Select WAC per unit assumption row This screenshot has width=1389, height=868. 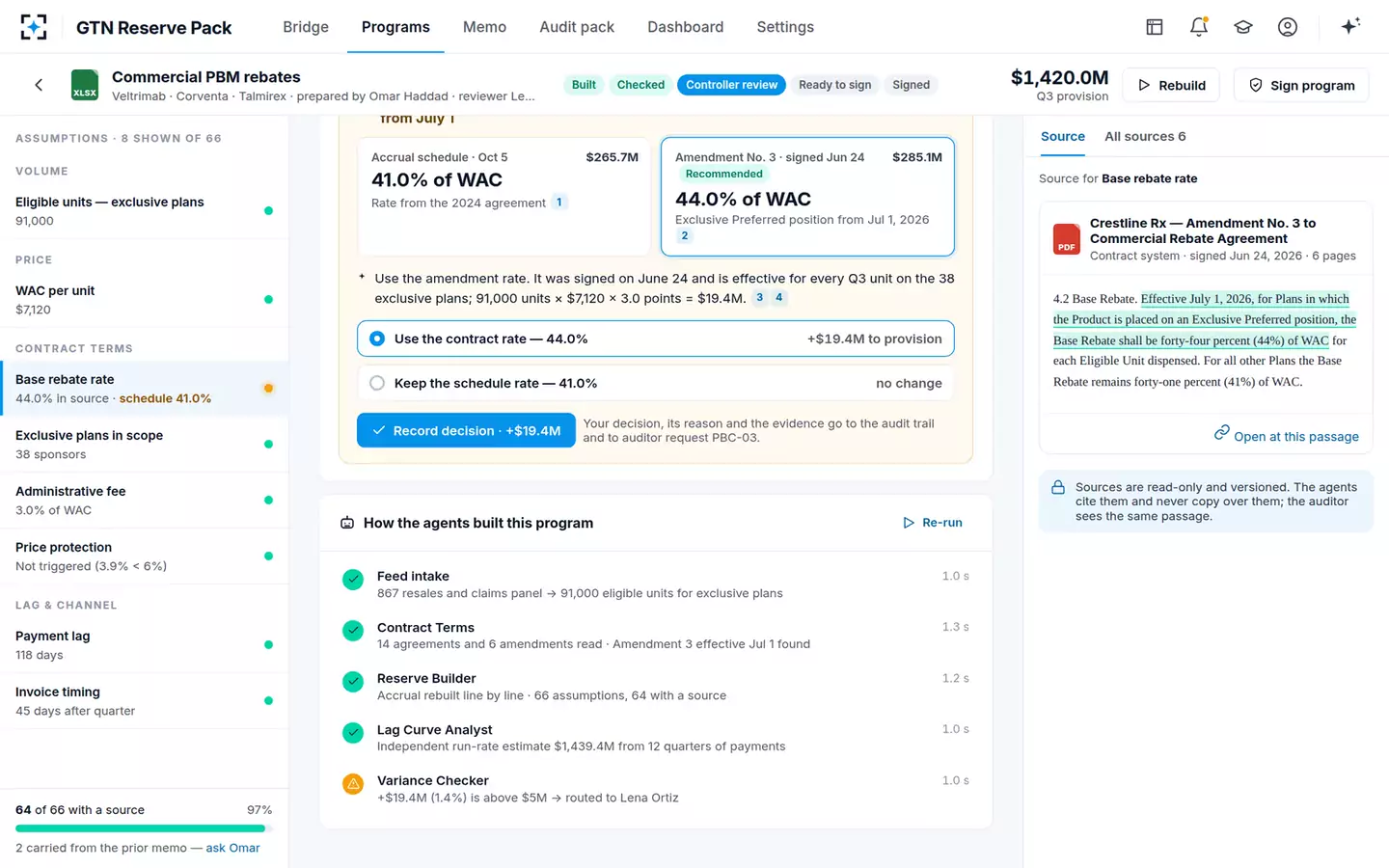[145, 300]
